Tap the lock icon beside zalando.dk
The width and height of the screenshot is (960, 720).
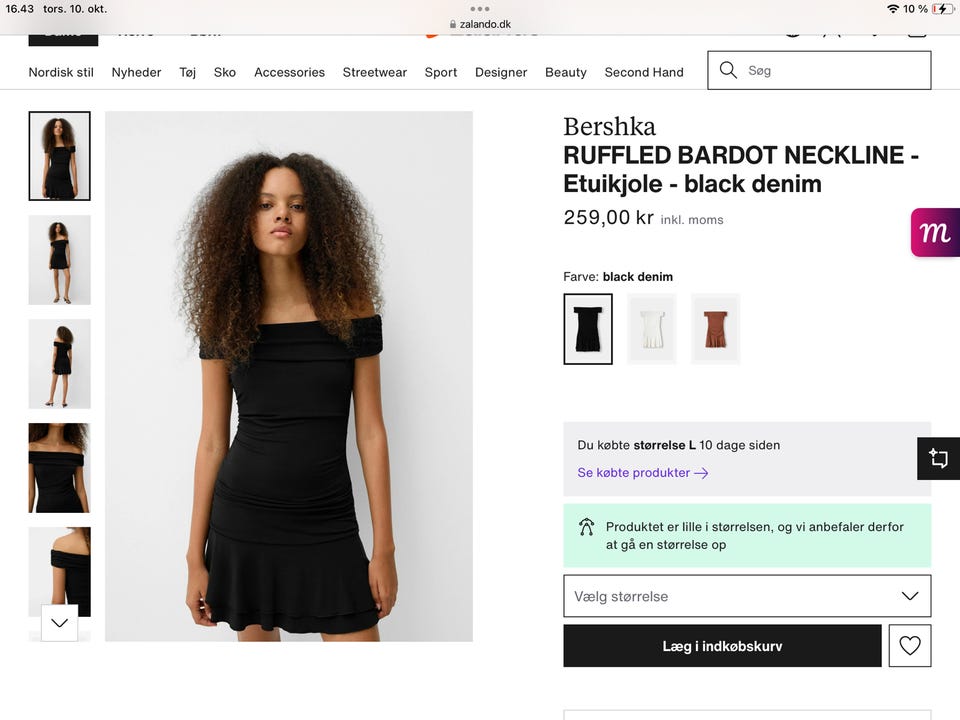(452, 25)
